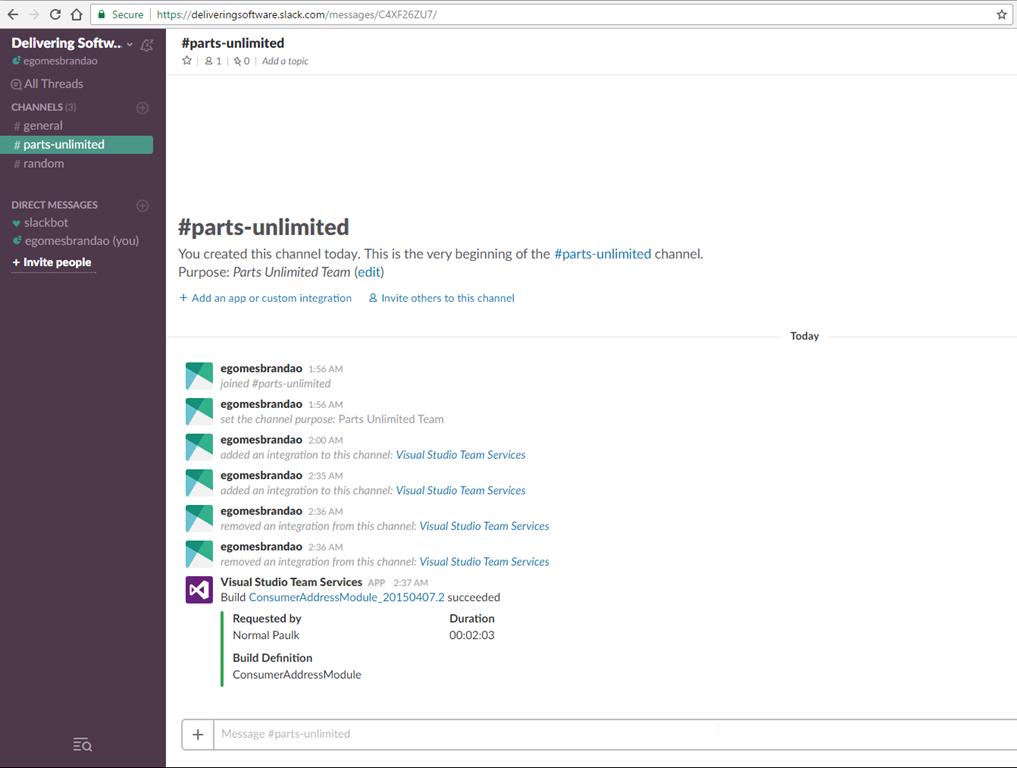Screen dimensions: 1017x768
Task: Edit the channel purpose via the edit link
Action: tap(369, 272)
